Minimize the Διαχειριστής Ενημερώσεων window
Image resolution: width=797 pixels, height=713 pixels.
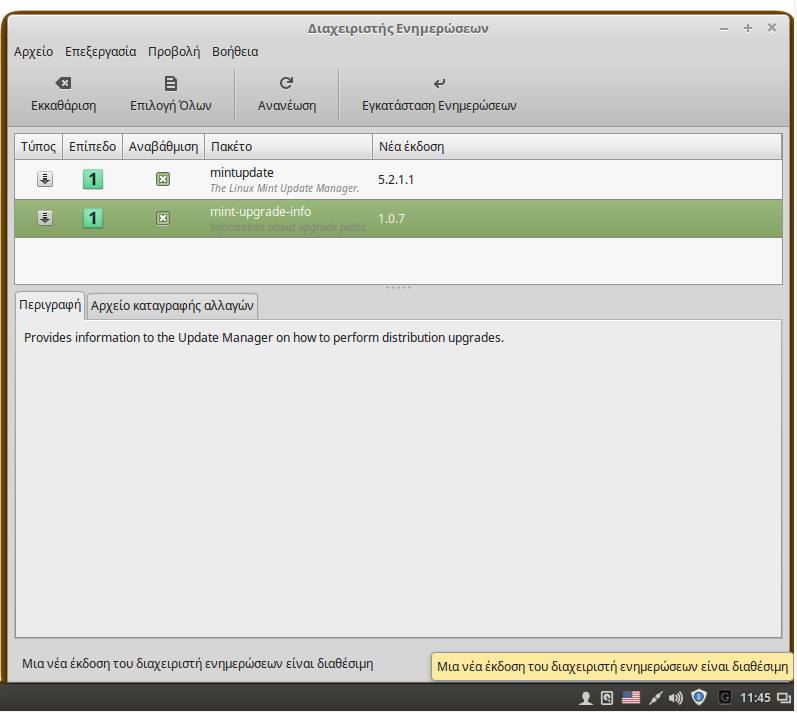(x=724, y=29)
